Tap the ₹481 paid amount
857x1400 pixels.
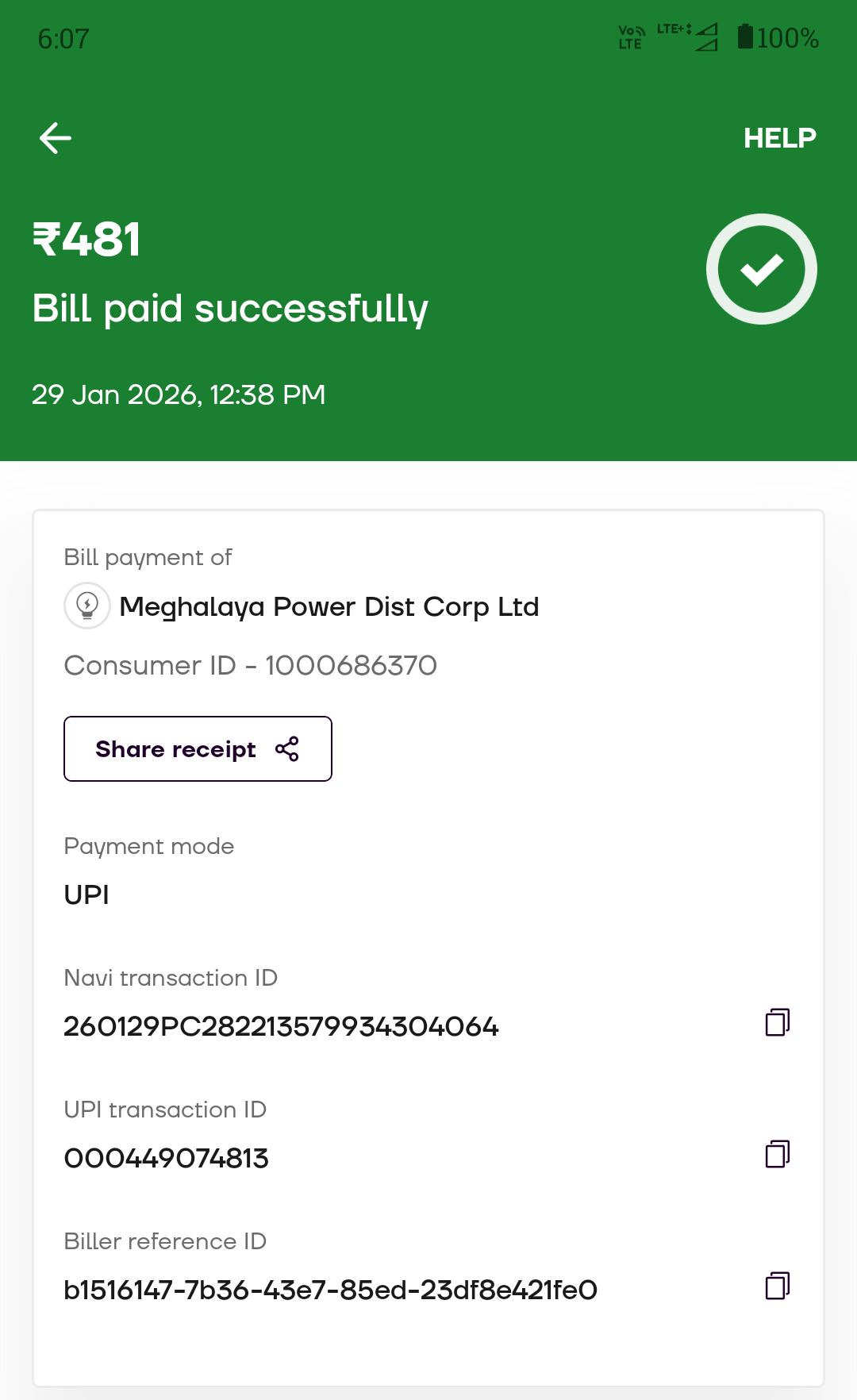click(x=86, y=239)
